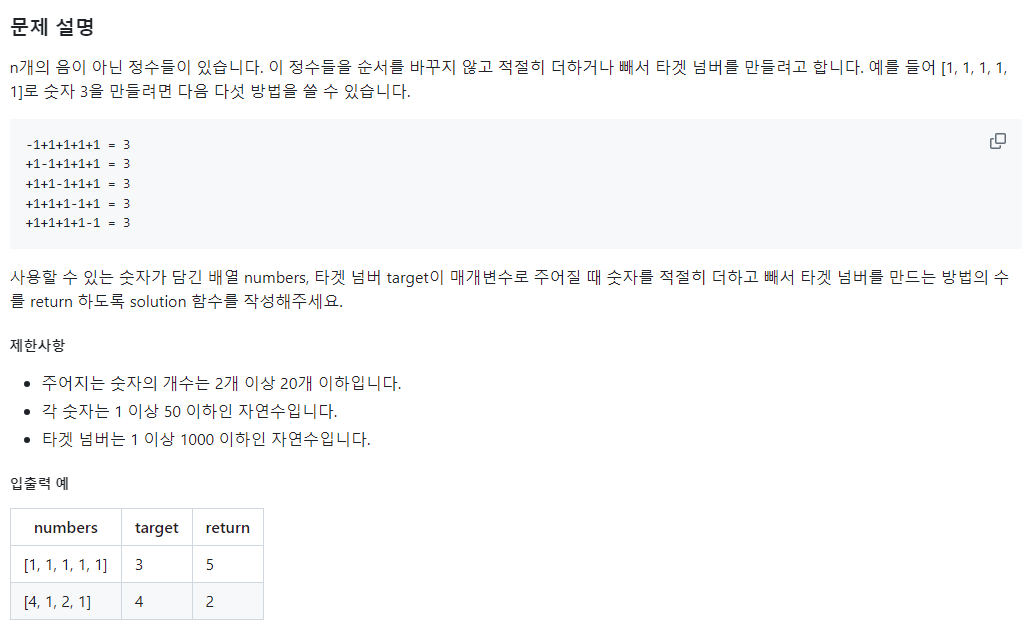Click the 문제 설명 heading

(52, 27)
